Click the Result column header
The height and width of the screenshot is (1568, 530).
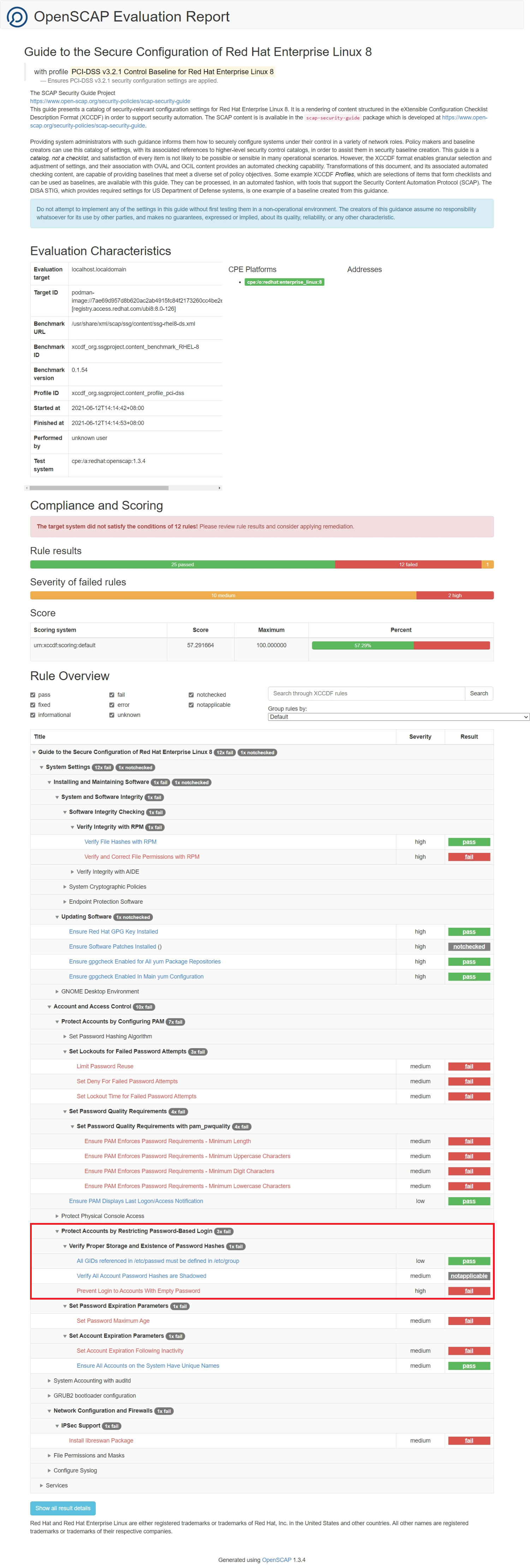click(469, 737)
